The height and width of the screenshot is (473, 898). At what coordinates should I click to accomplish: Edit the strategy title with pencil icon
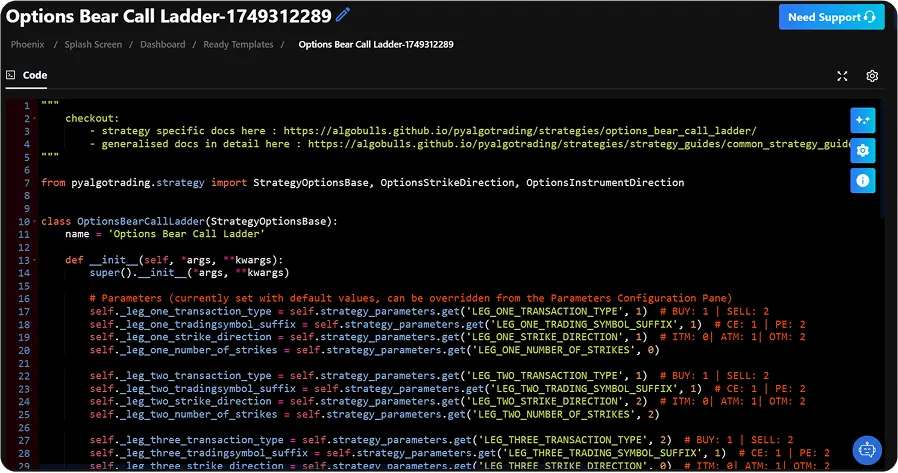[342, 15]
